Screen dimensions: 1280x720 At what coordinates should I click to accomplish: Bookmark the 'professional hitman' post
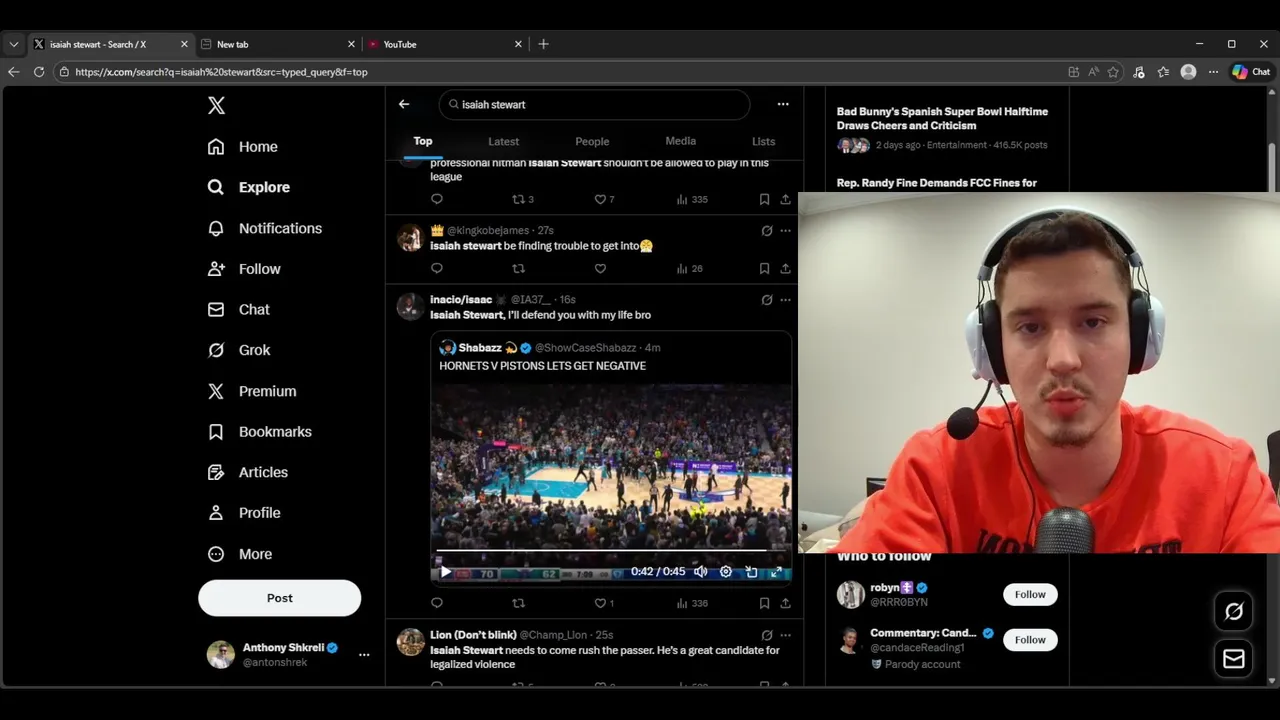click(764, 199)
